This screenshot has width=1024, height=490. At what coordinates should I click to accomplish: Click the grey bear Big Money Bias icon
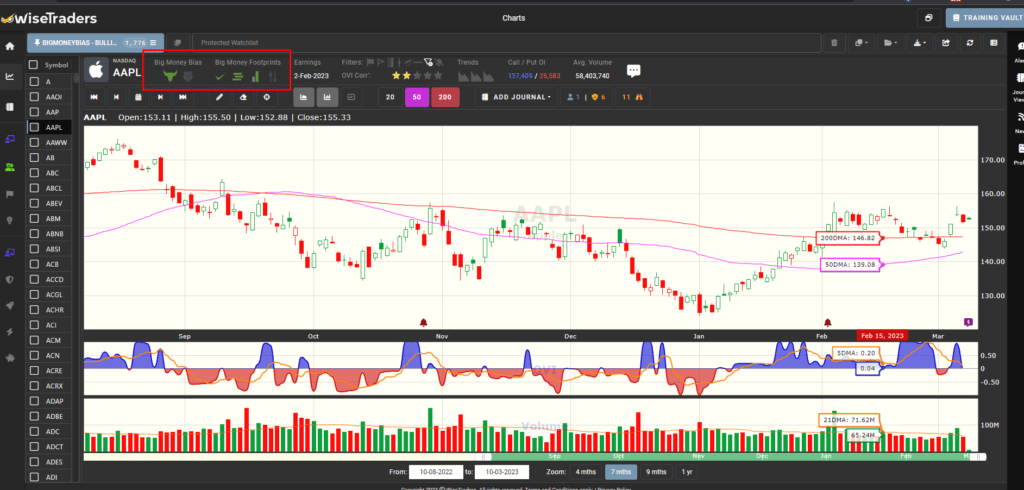[x=188, y=76]
